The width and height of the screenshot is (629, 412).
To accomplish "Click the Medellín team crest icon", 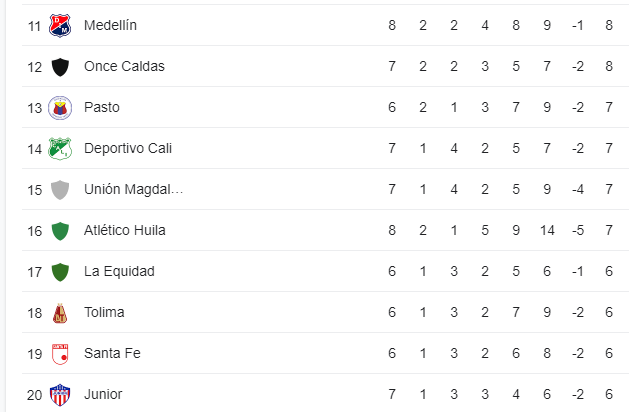I will click(60, 25).
